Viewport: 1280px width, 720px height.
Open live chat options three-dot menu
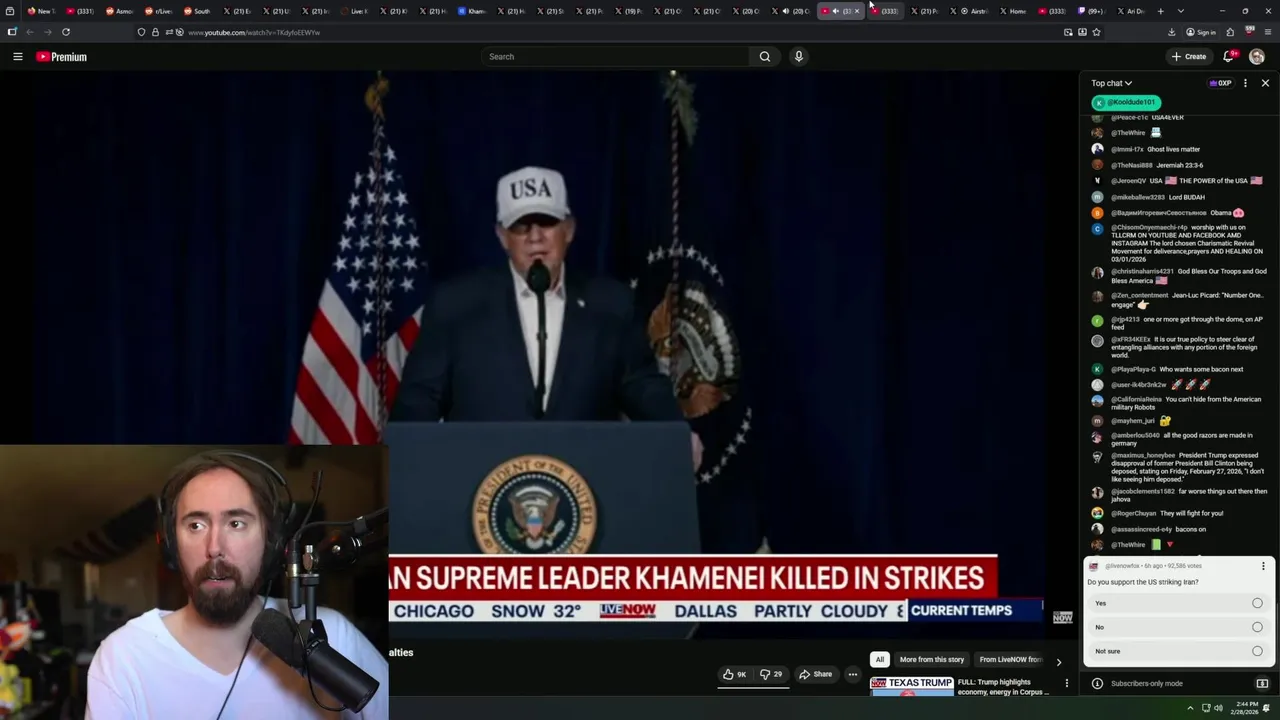(x=1245, y=83)
